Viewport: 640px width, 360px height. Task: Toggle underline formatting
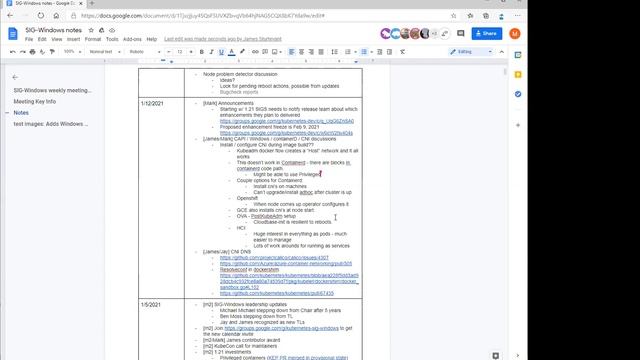pos(221,52)
